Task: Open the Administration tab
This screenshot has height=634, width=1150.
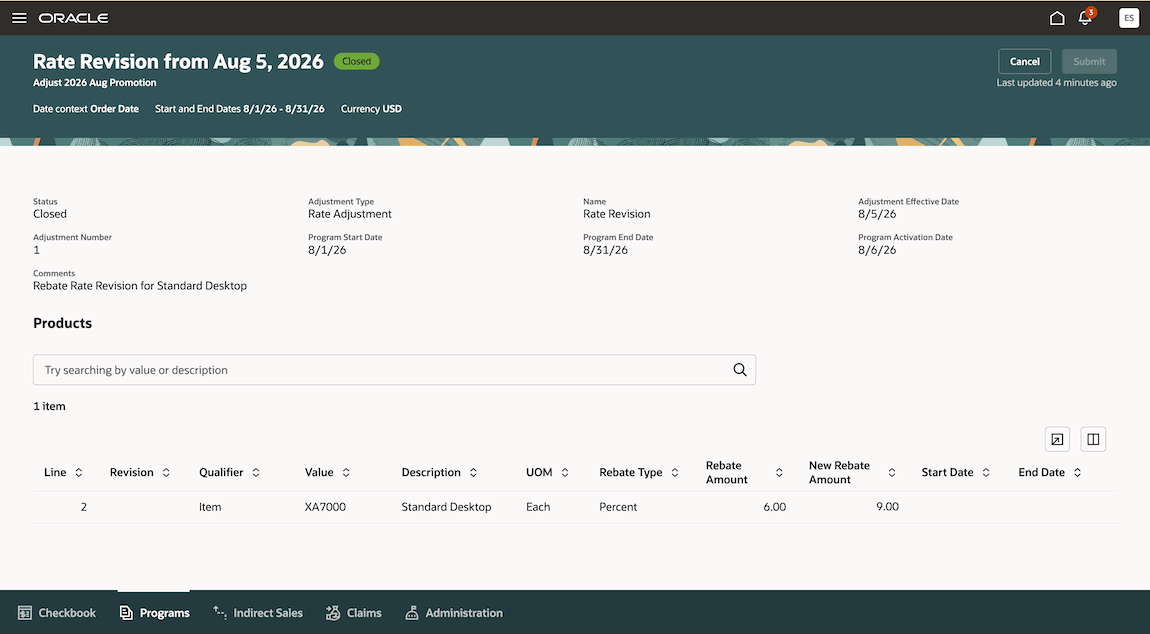Action: (x=454, y=613)
